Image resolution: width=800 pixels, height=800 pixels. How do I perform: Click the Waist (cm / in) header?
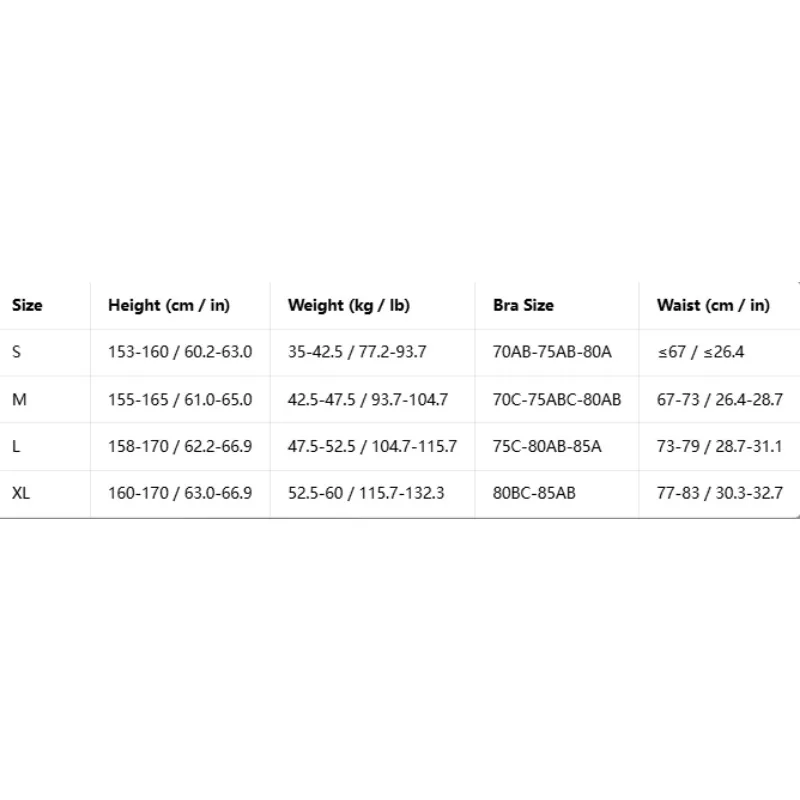(x=713, y=305)
